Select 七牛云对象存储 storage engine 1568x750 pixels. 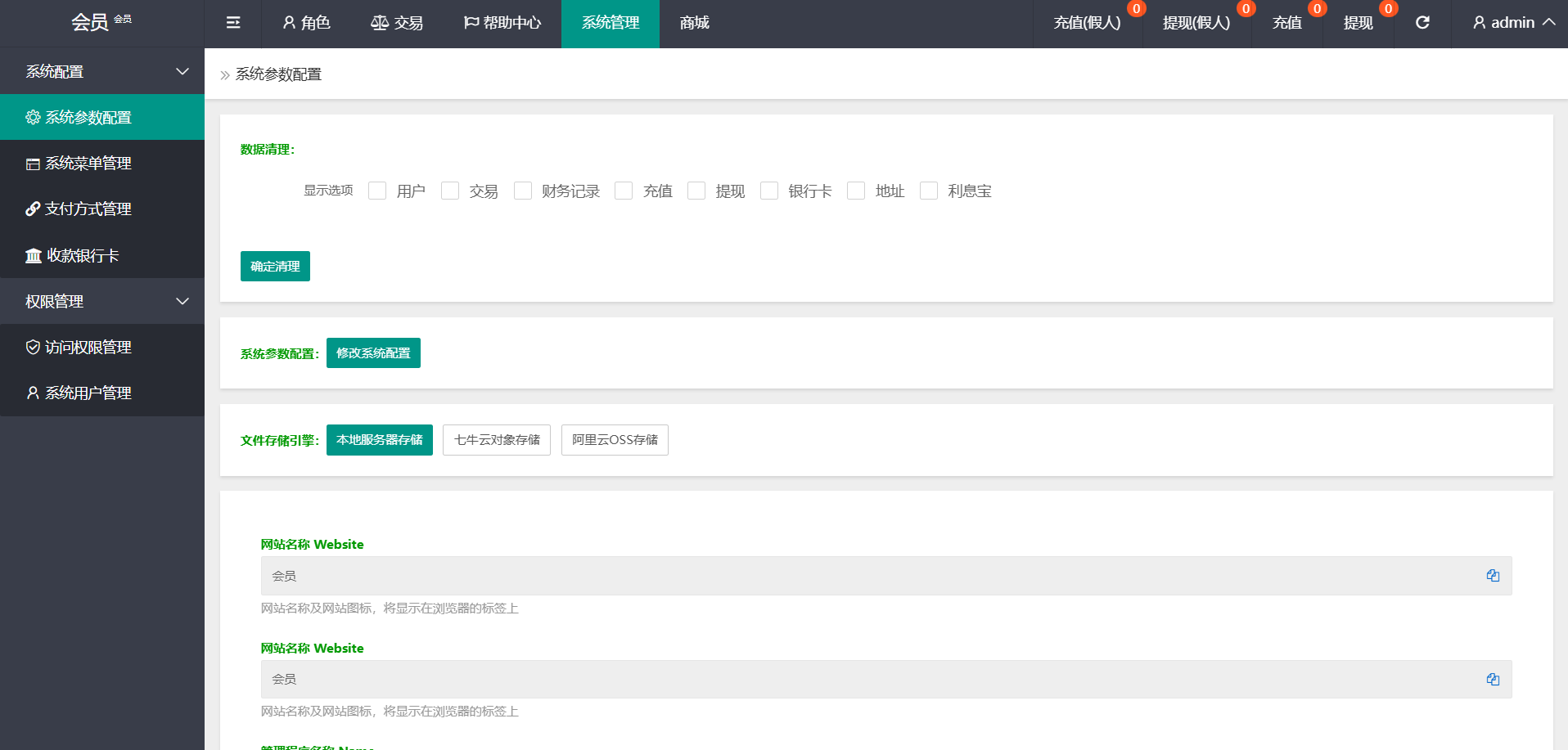pyautogui.click(x=497, y=440)
